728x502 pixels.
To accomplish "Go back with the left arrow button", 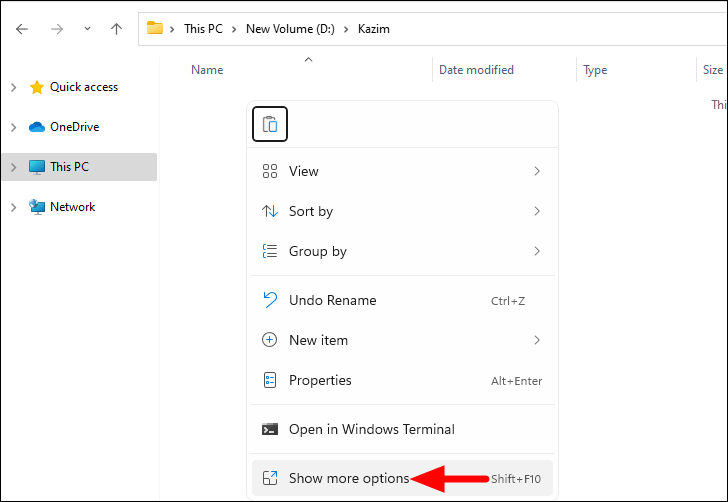I will 22,29.
